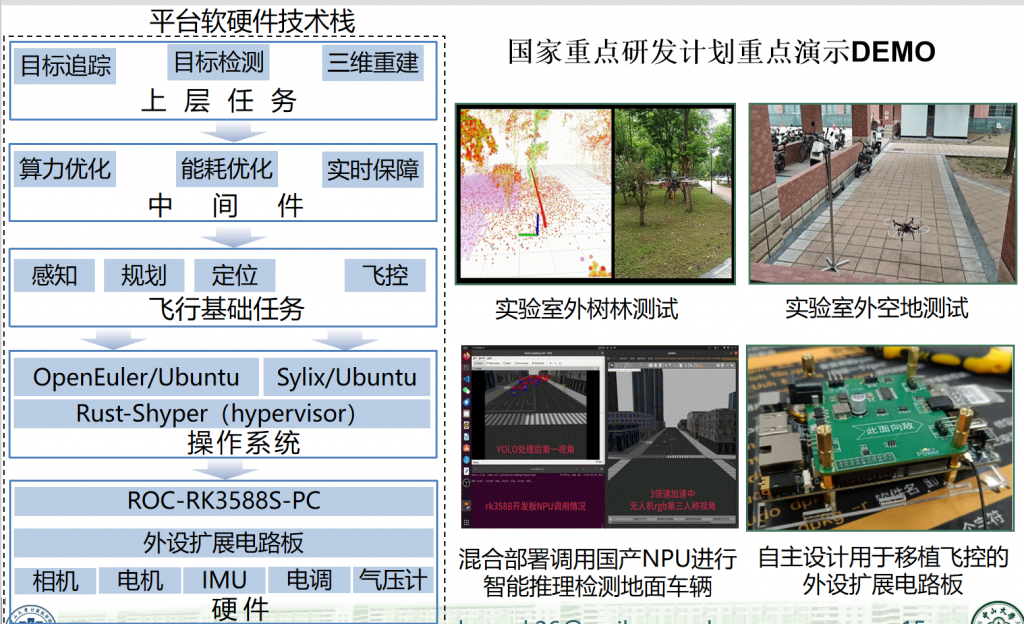
Task: Click the IMU peripheral box
Action: click(224, 580)
